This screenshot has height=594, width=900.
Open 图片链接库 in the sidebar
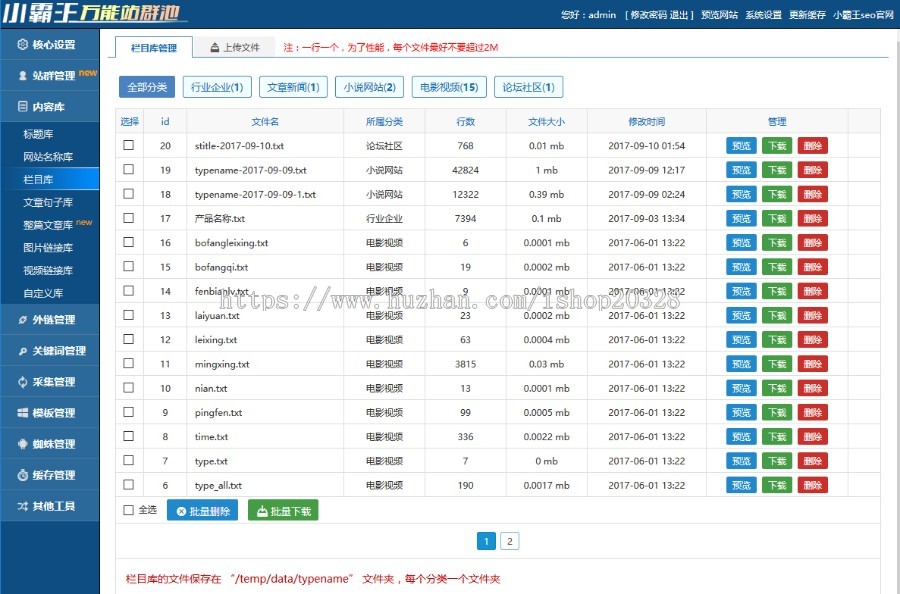[x=48, y=247]
